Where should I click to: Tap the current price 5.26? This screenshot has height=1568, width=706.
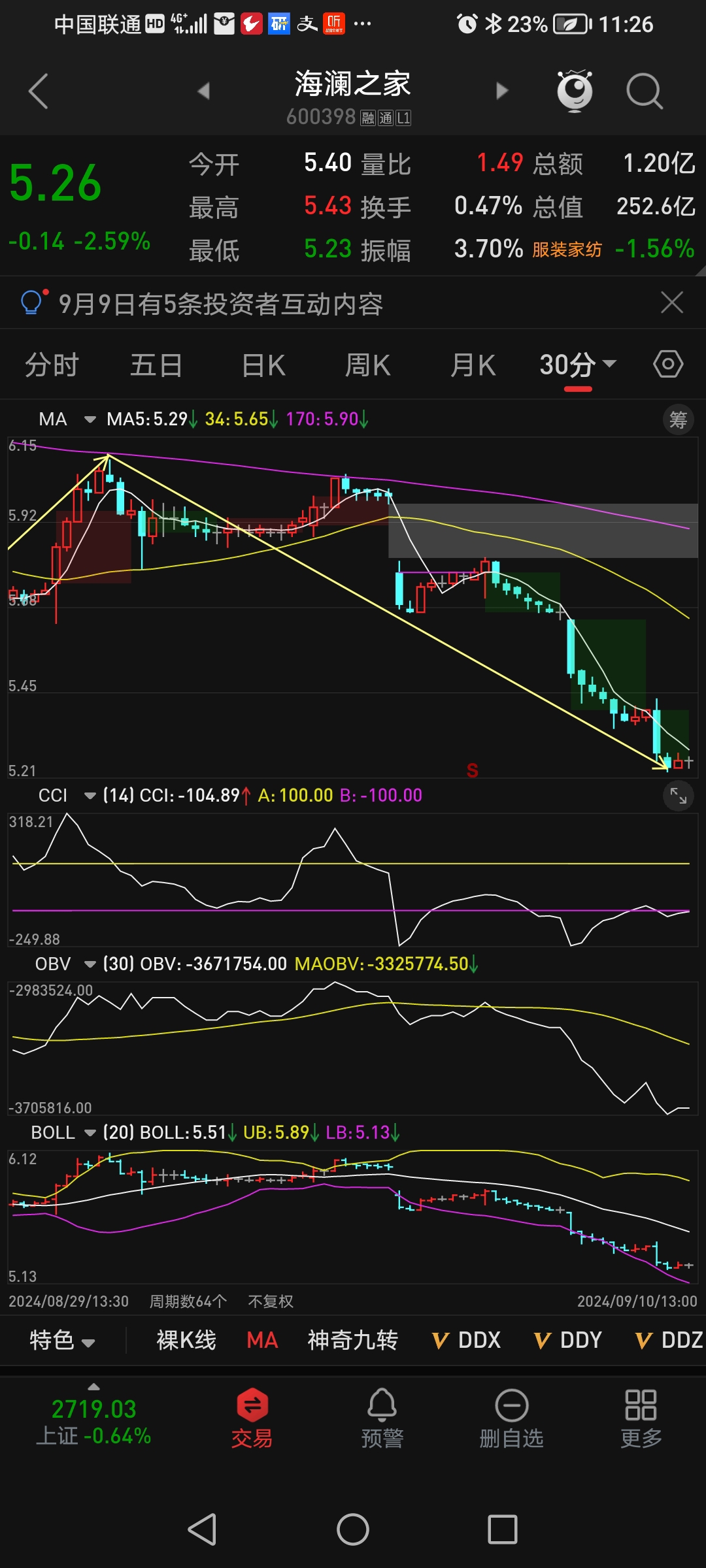click(x=56, y=183)
